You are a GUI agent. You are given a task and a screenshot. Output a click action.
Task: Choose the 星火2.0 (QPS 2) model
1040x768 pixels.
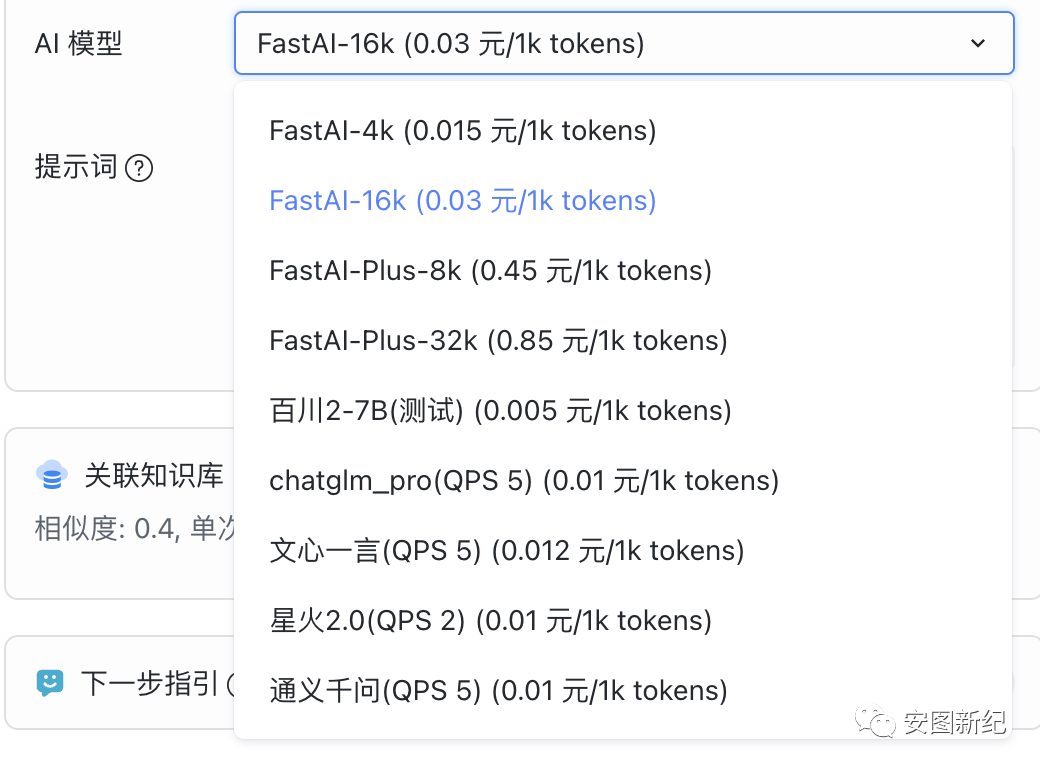pos(490,621)
